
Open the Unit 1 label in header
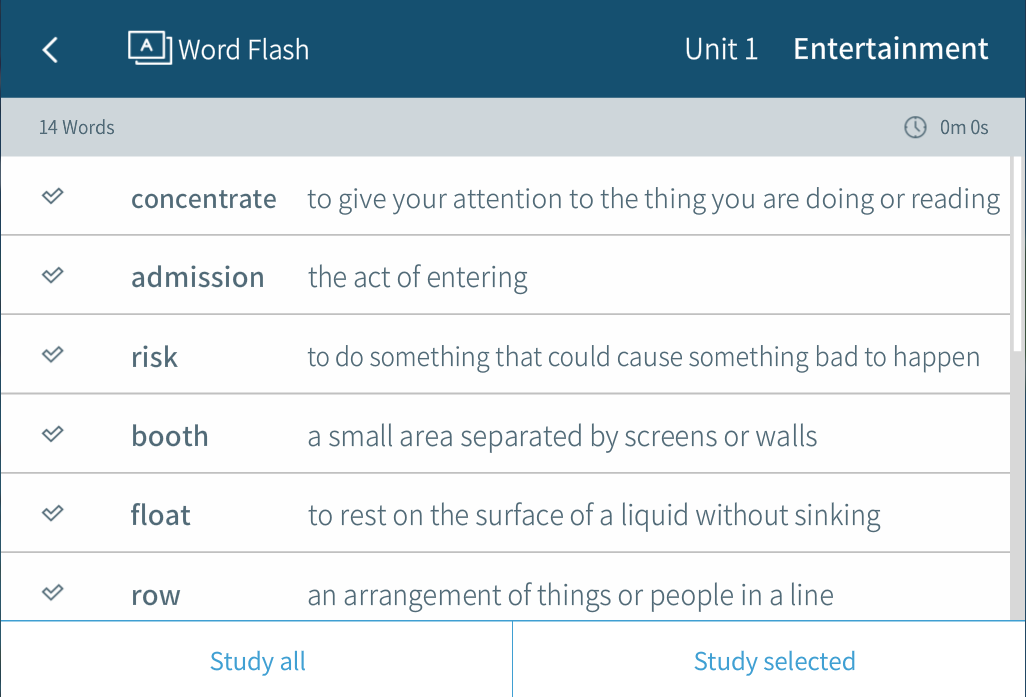click(721, 49)
